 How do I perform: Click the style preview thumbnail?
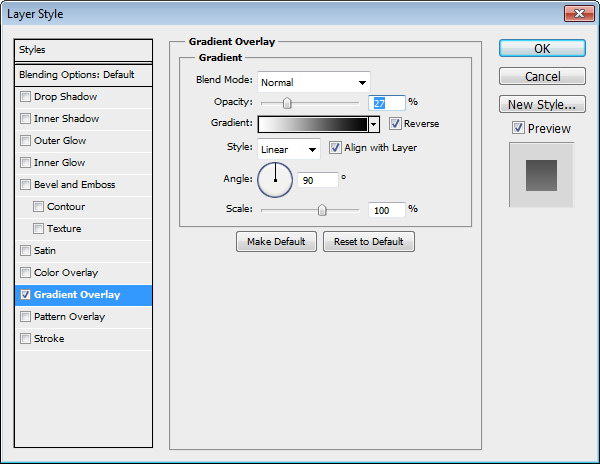[x=541, y=174]
